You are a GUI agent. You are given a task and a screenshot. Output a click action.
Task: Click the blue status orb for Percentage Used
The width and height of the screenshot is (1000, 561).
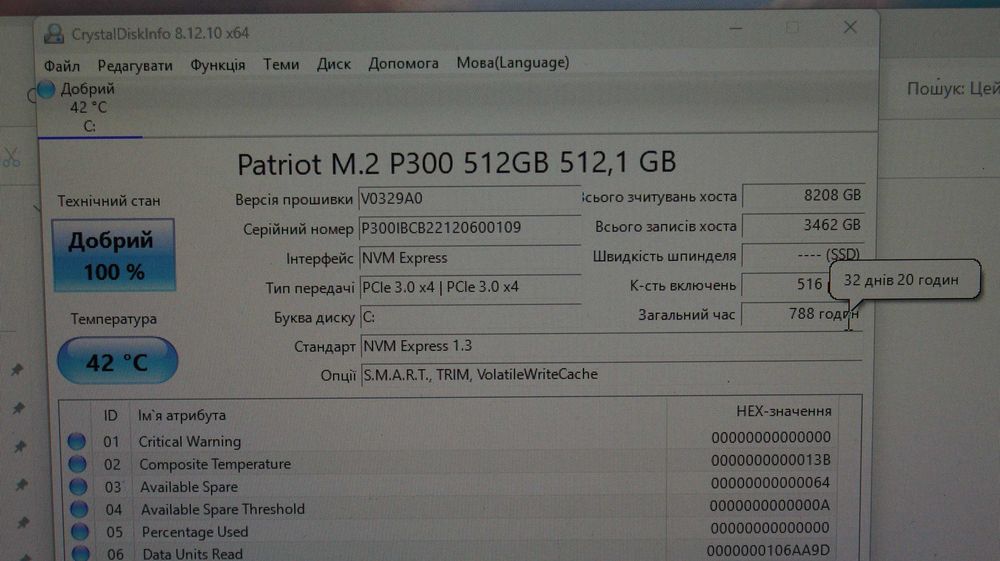(x=79, y=531)
